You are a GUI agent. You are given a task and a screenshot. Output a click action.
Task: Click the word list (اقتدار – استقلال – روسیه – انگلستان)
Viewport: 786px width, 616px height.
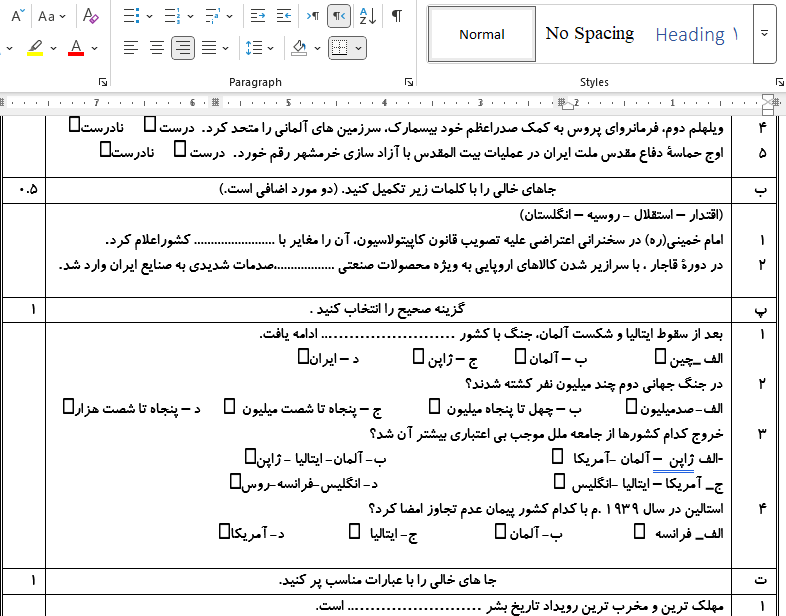tap(622, 215)
